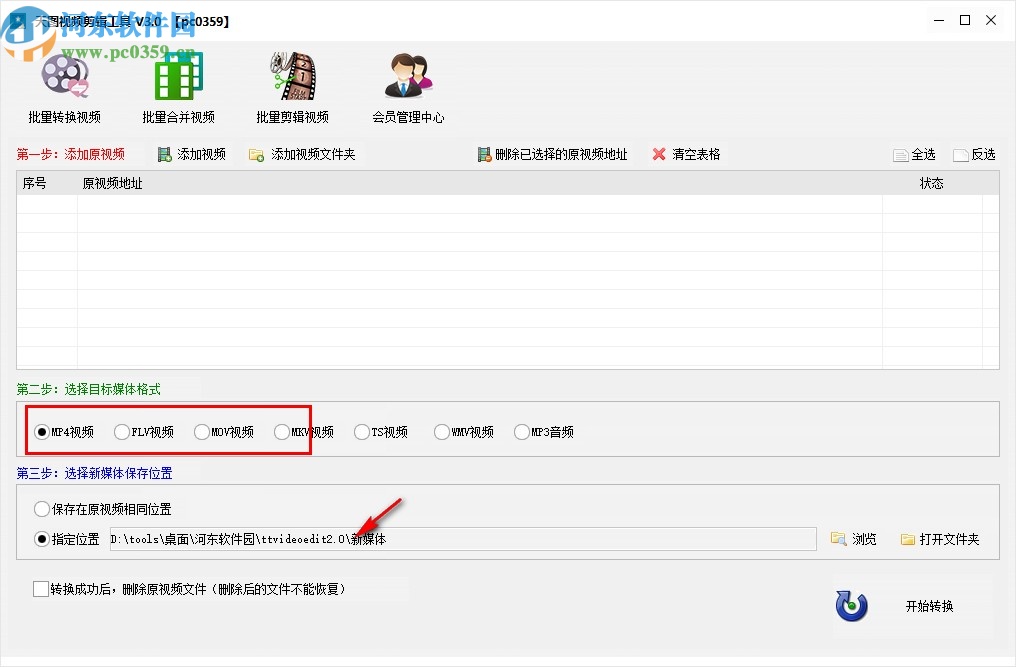Click 添加视频文件夹 to add a folder
The width and height of the screenshot is (1016, 667).
point(303,154)
